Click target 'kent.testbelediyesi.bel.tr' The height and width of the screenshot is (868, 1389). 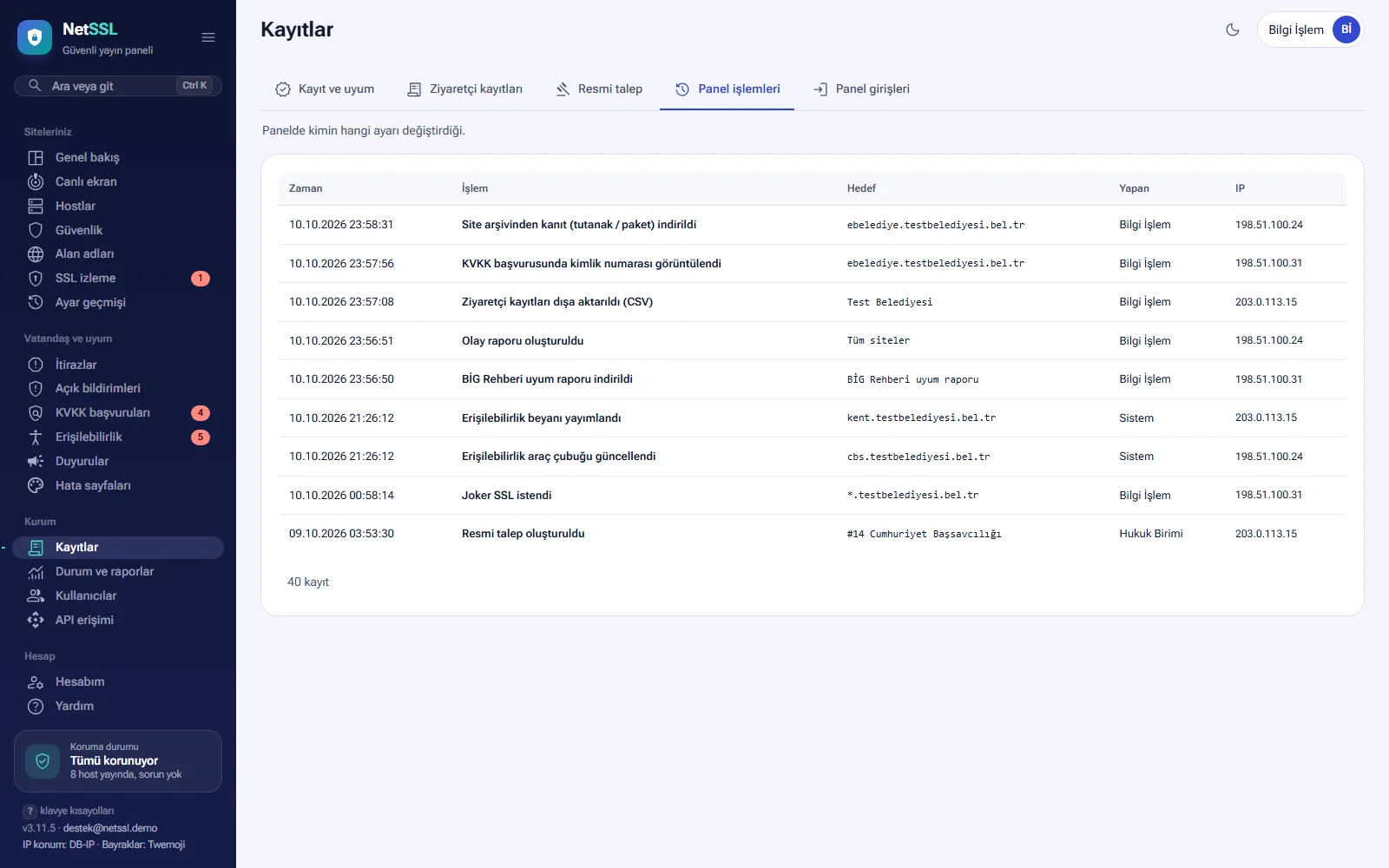coord(921,418)
